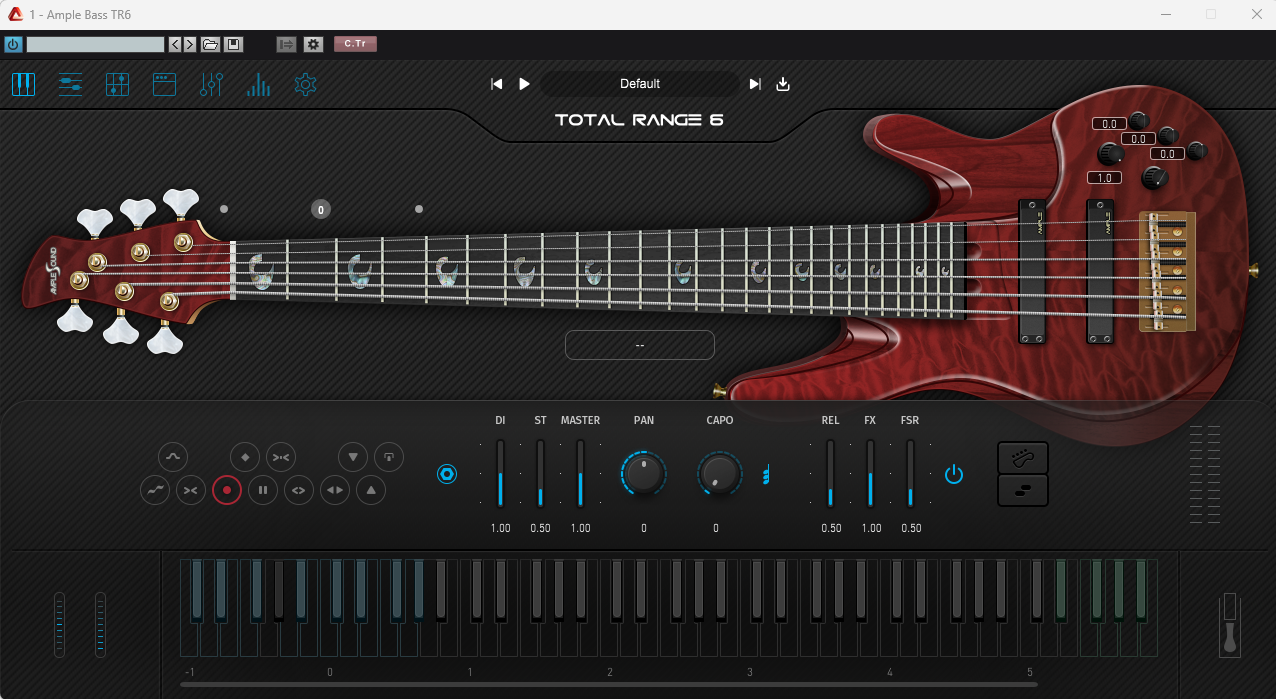Image resolution: width=1276 pixels, height=699 pixels.
Task: Click the pause-bars articulation button
Action: click(263, 490)
